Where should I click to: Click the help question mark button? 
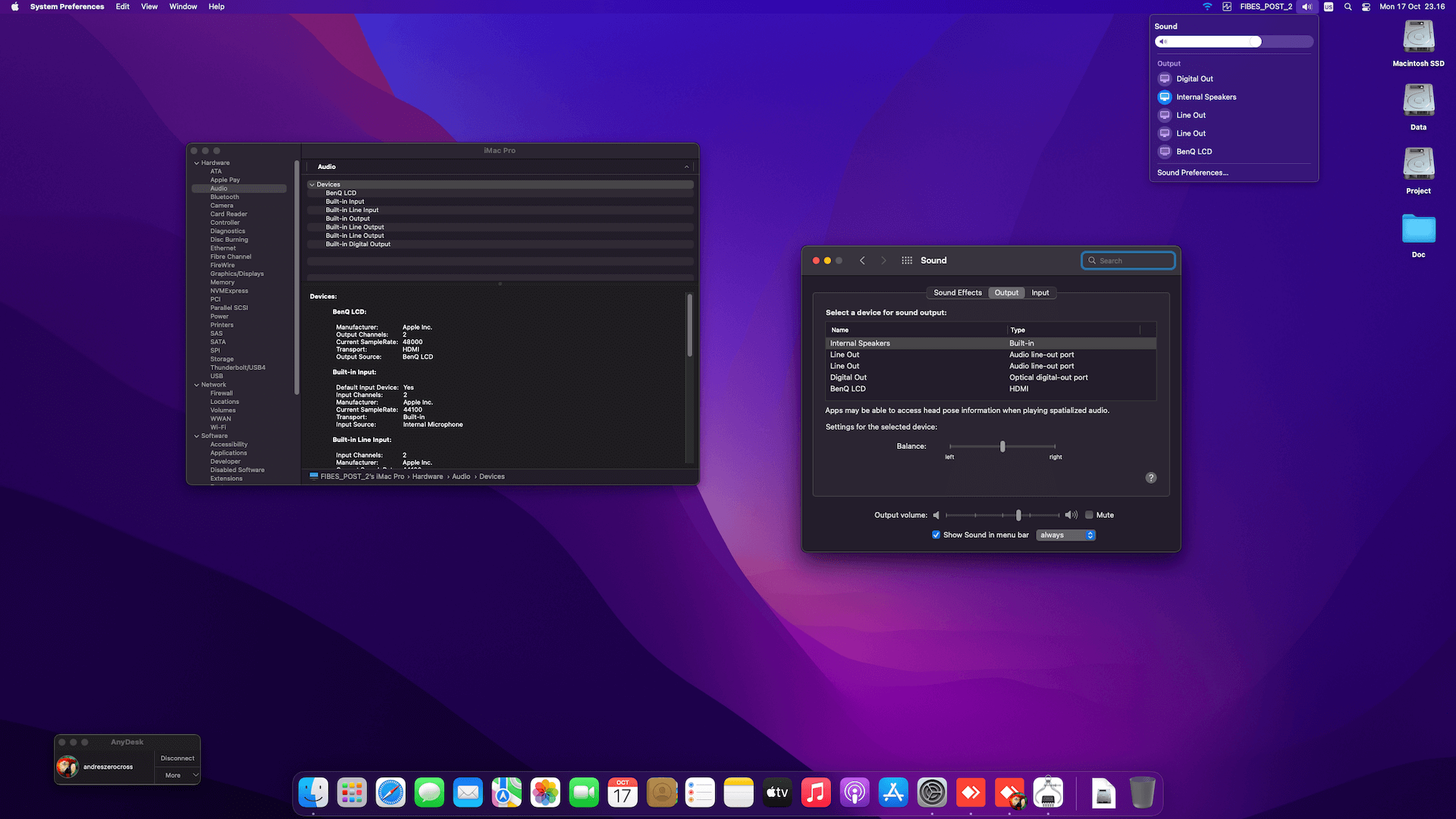pos(1151,478)
